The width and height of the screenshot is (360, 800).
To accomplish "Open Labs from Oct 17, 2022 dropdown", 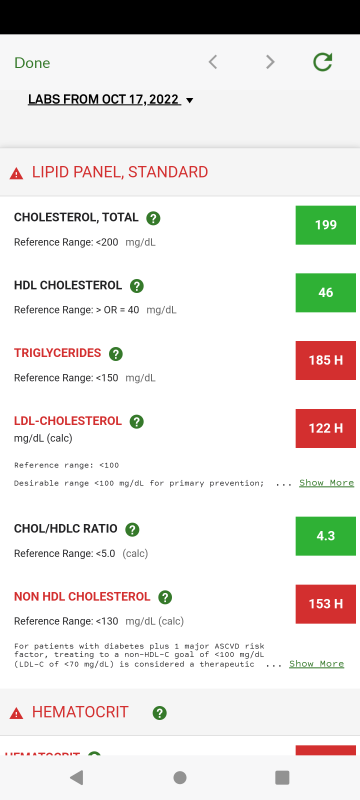I will point(111,99).
